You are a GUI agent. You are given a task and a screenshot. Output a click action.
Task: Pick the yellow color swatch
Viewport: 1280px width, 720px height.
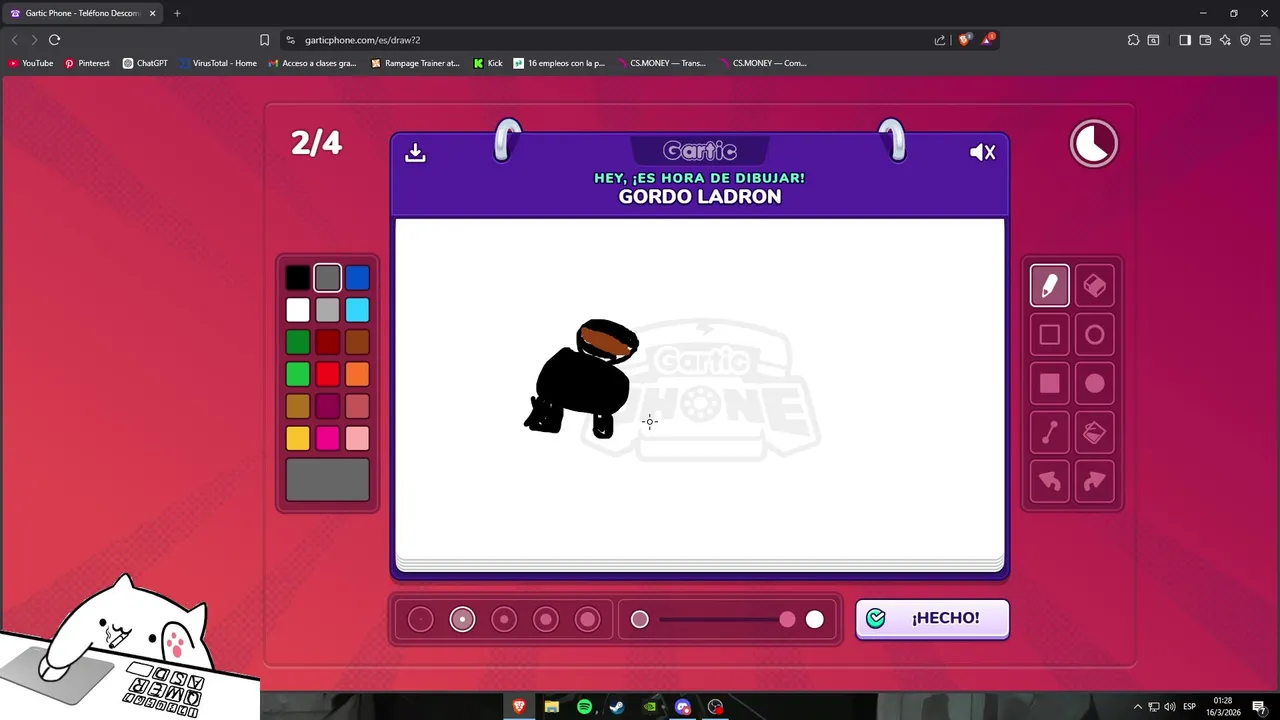(298, 438)
